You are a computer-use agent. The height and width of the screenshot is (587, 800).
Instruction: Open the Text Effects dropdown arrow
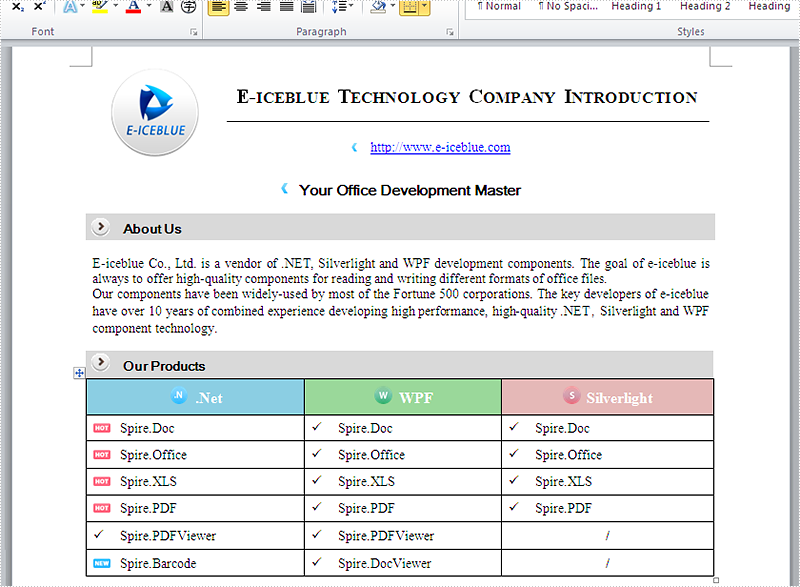[x=82, y=6]
